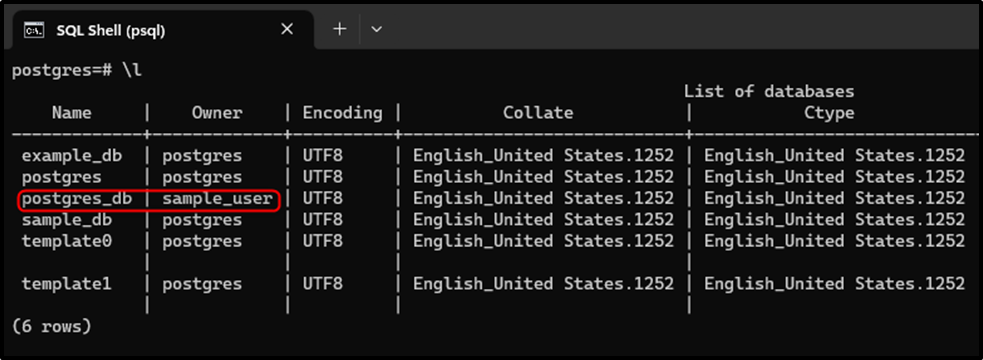983x360 pixels.
Task: Click the sample_user owner value
Action: tap(218, 199)
